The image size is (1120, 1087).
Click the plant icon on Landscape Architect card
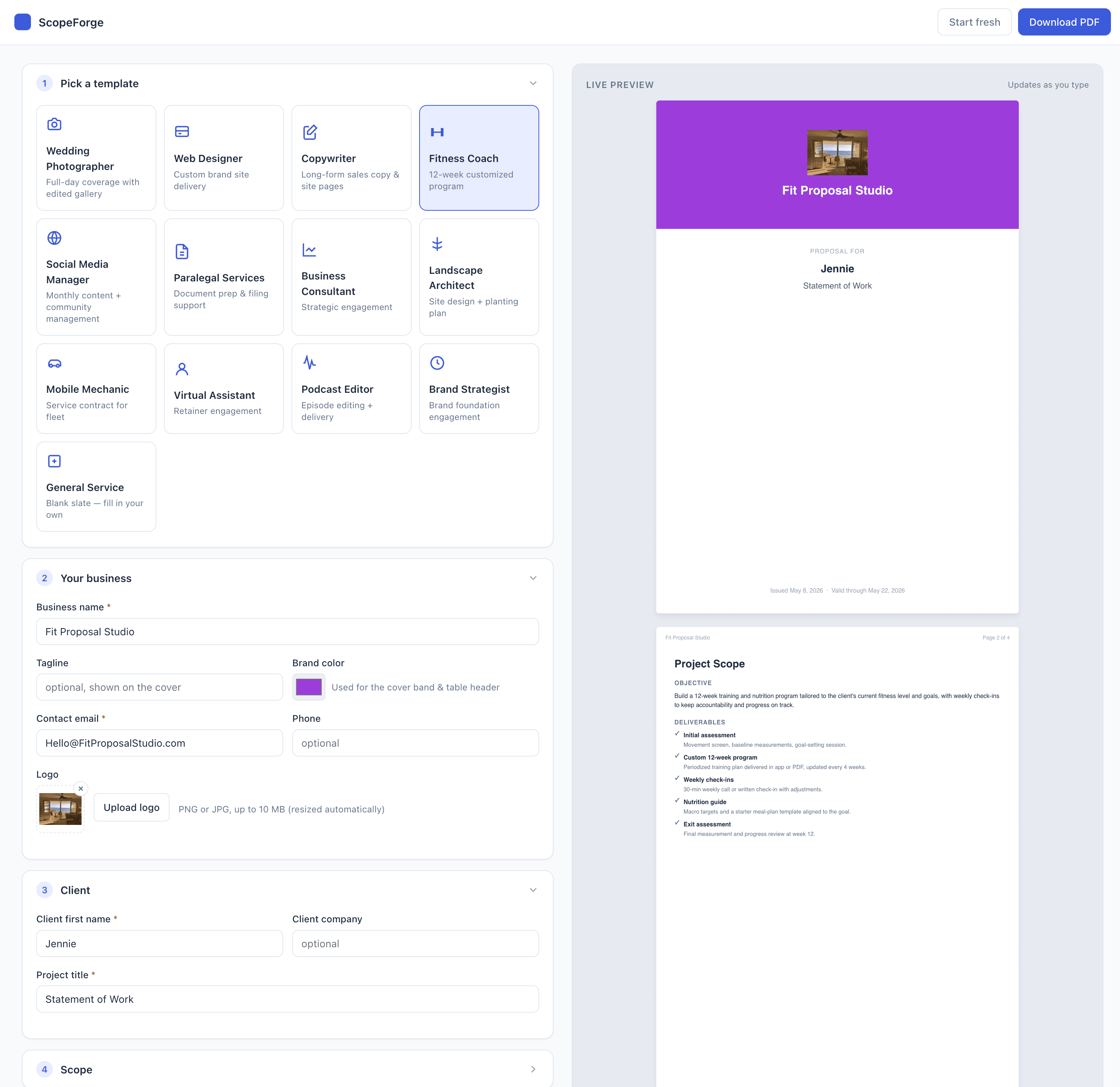[x=437, y=244]
